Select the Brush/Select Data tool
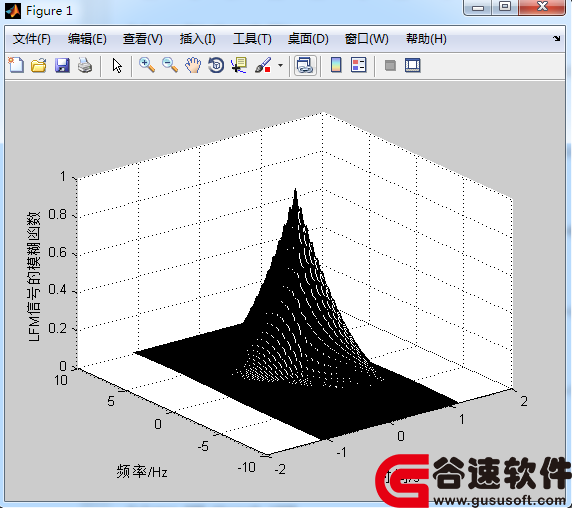Image resolution: width=572 pixels, height=508 pixels. [x=263, y=66]
